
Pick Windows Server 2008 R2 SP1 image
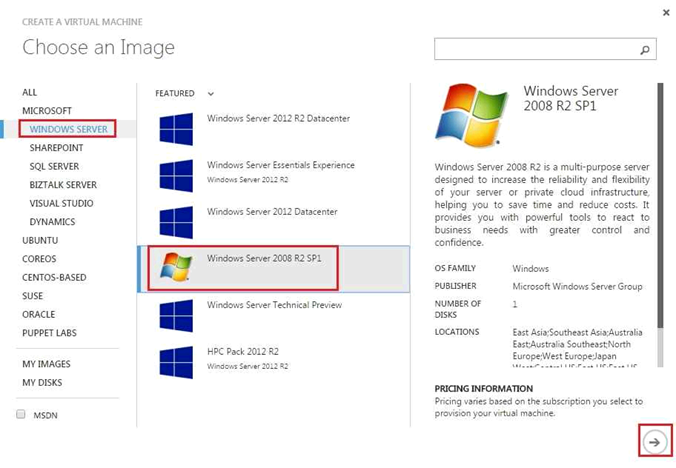tap(273, 269)
